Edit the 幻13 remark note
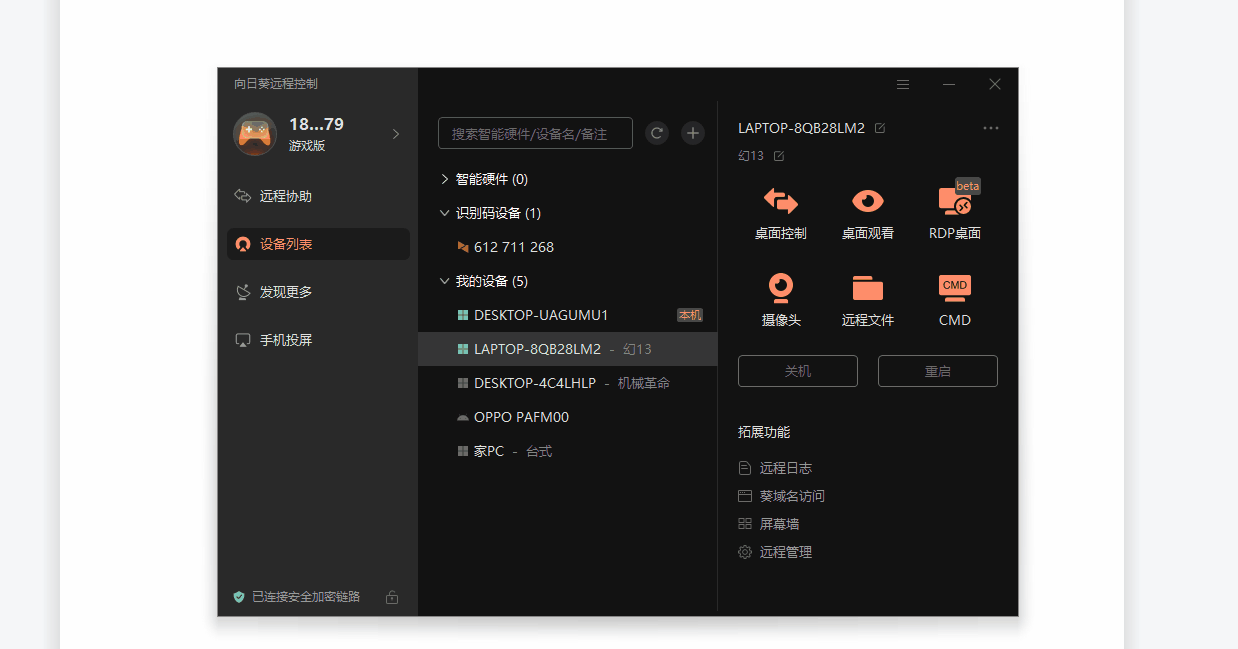This screenshot has height=649, width=1238. click(779, 156)
